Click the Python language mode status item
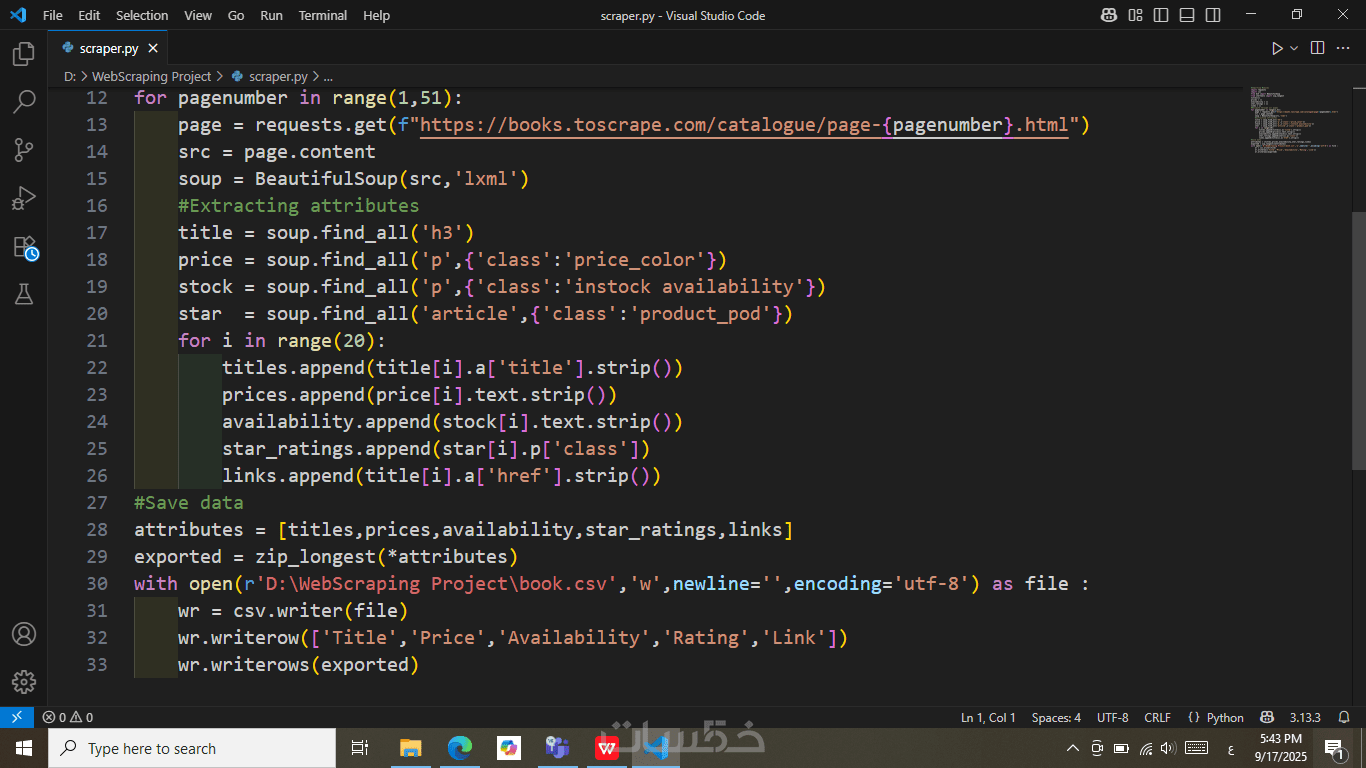 pyautogui.click(x=1215, y=717)
